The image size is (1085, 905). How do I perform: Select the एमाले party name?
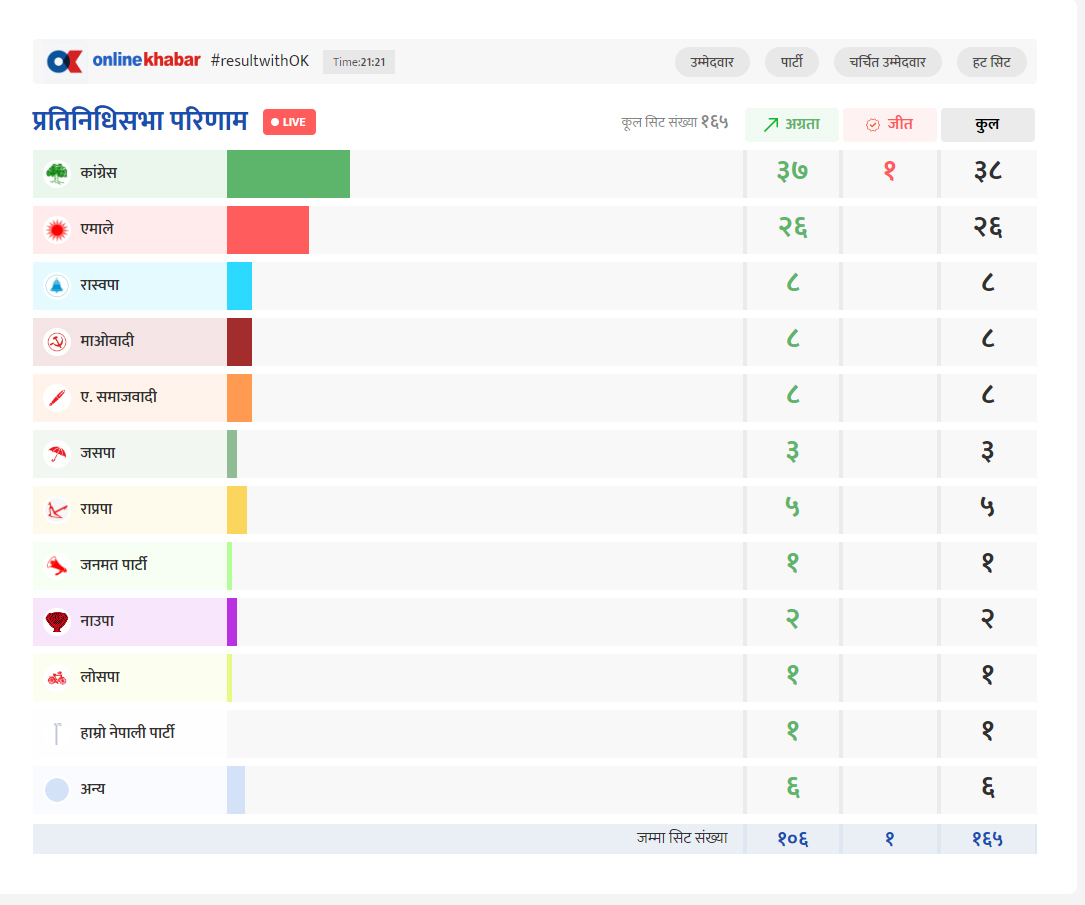click(97, 228)
